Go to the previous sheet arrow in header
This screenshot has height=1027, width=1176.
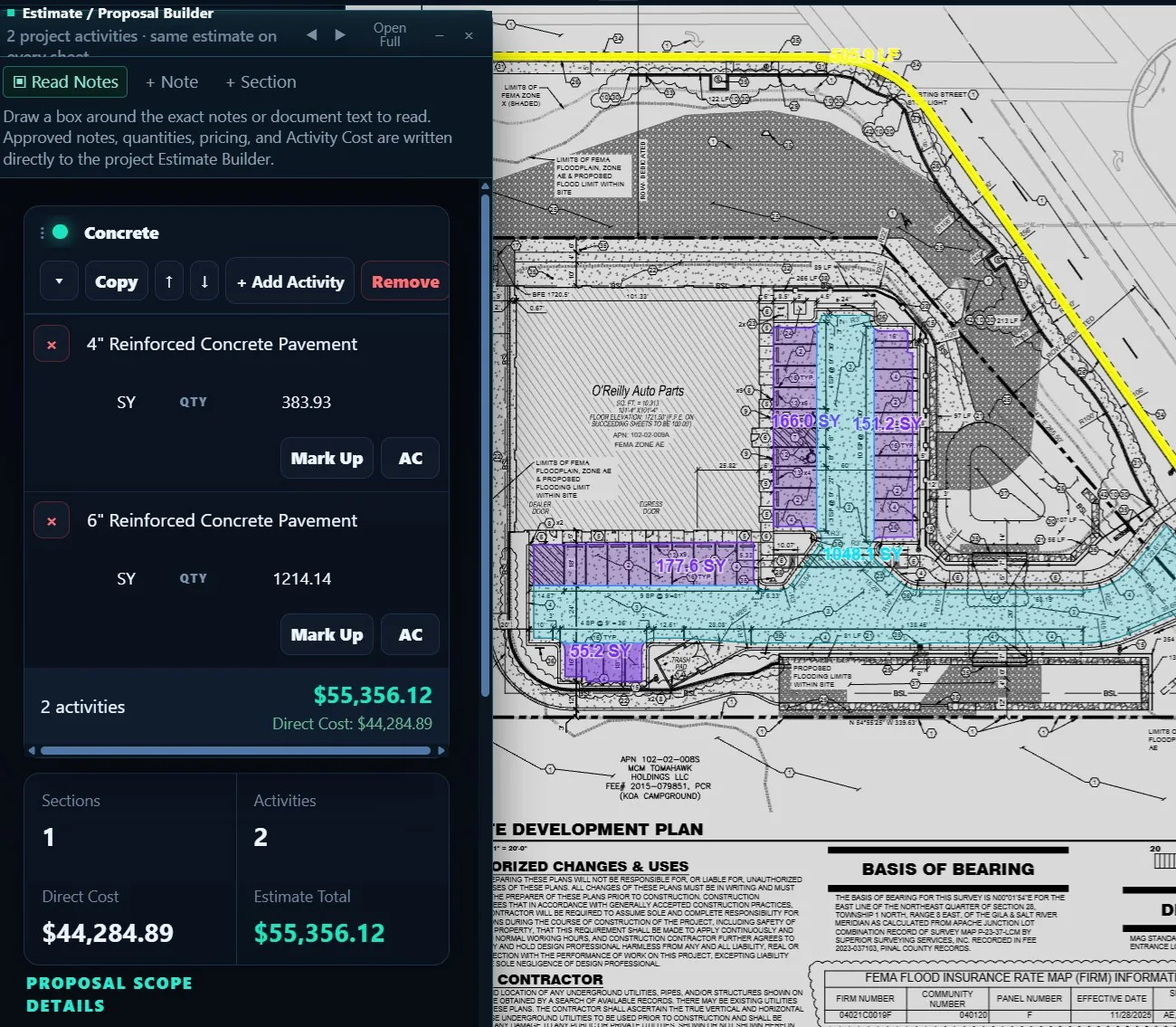tap(311, 34)
